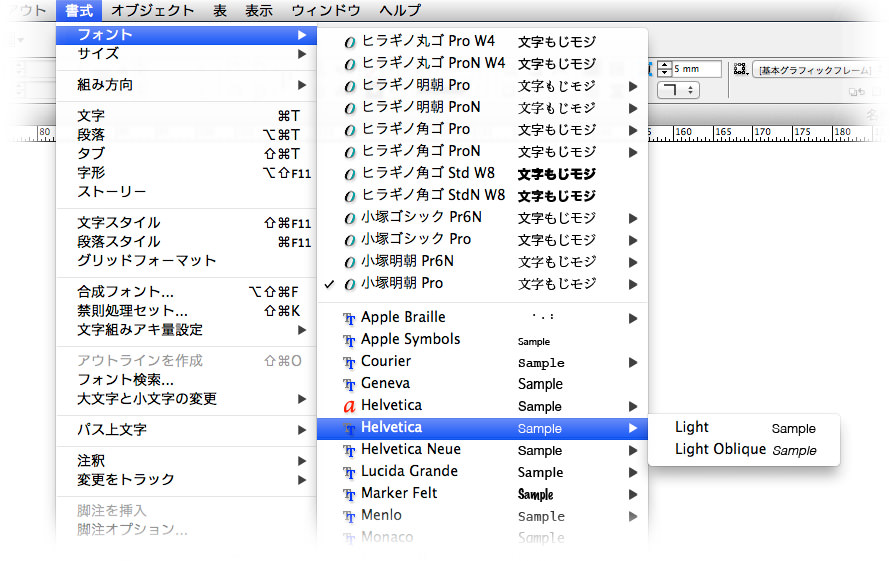Viewport: 894px width, 561px height.
Task: Select the フォント submenu entry
Action: pyautogui.click(x=186, y=35)
